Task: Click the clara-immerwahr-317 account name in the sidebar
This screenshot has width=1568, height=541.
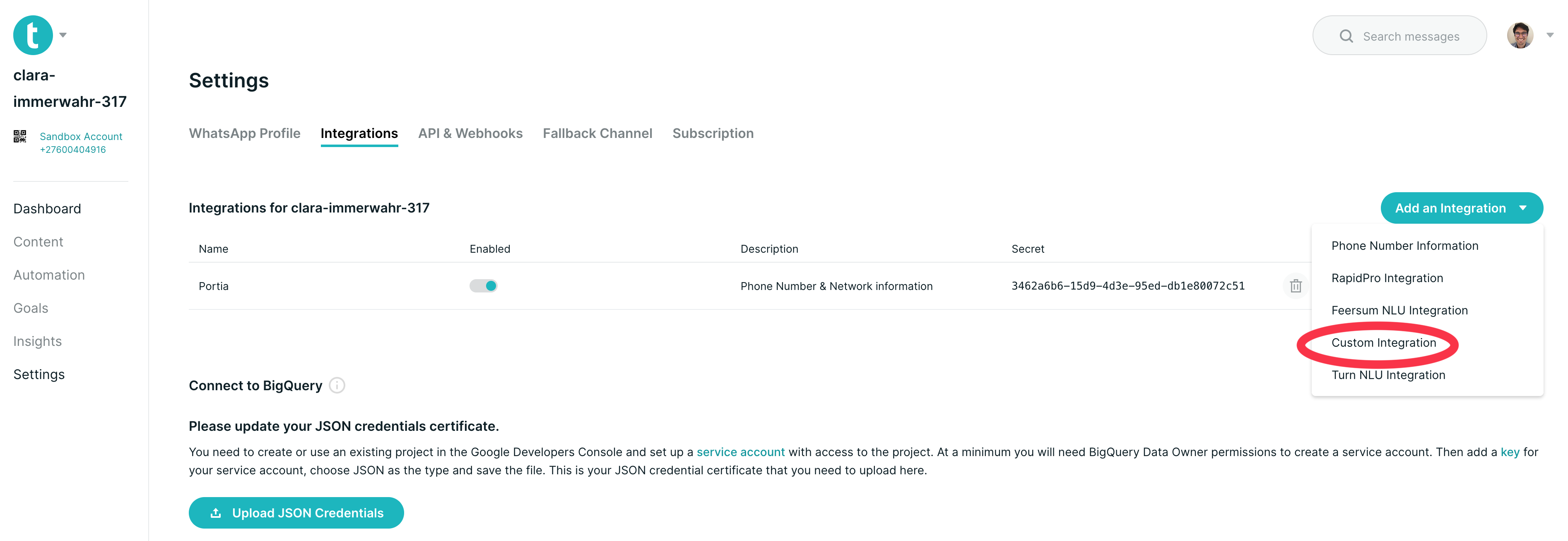Action: (70, 88)
